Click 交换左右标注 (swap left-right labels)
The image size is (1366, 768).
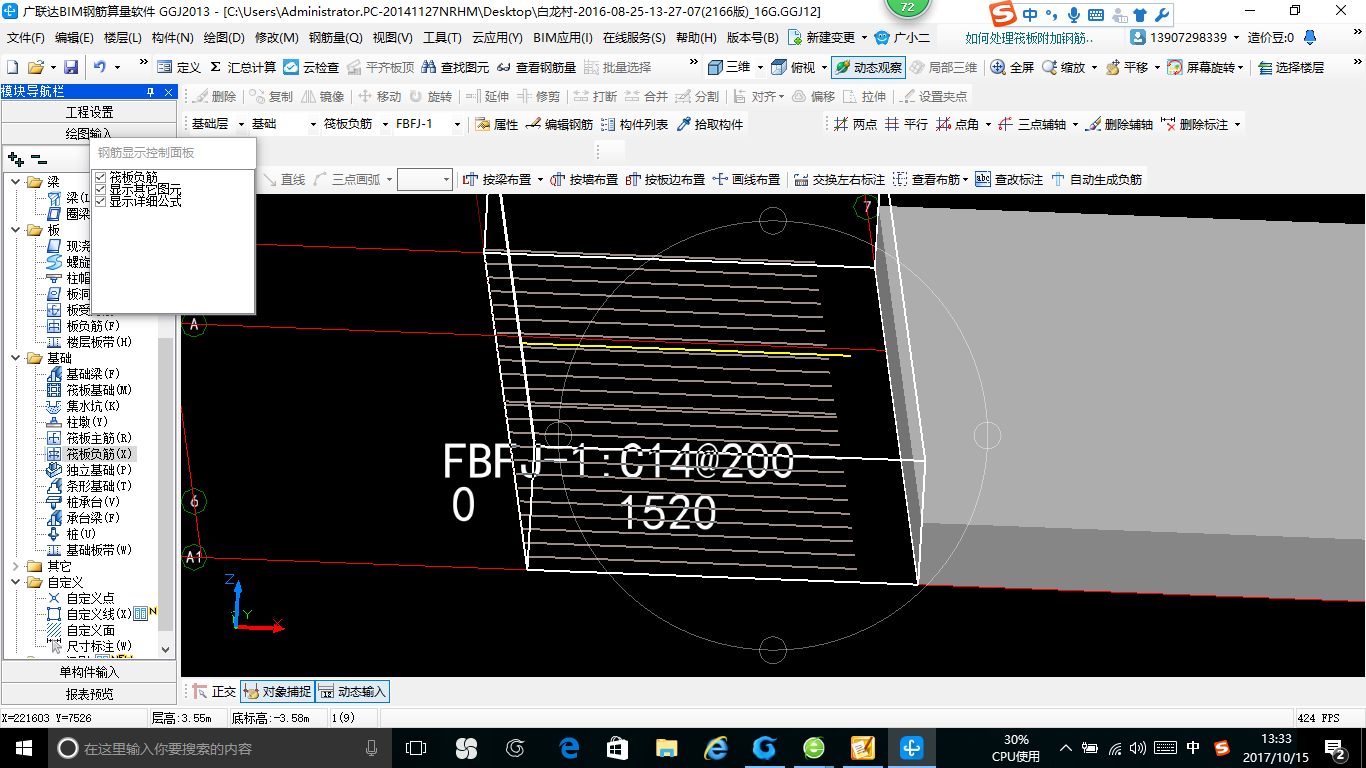(839, 180)
